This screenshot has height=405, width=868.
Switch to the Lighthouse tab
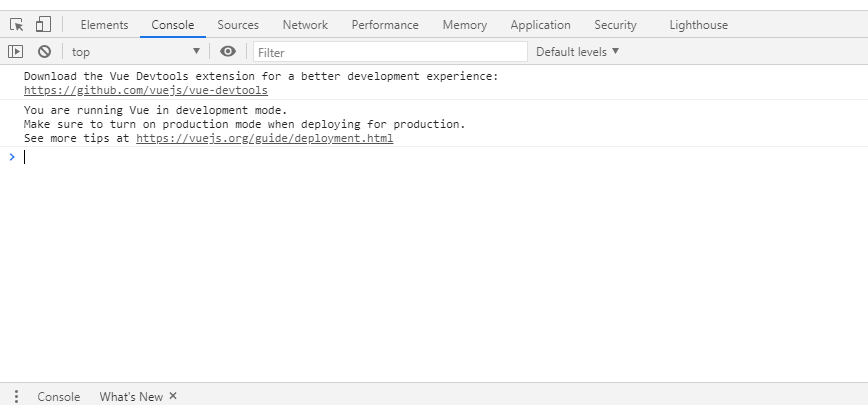coord(698,25)
